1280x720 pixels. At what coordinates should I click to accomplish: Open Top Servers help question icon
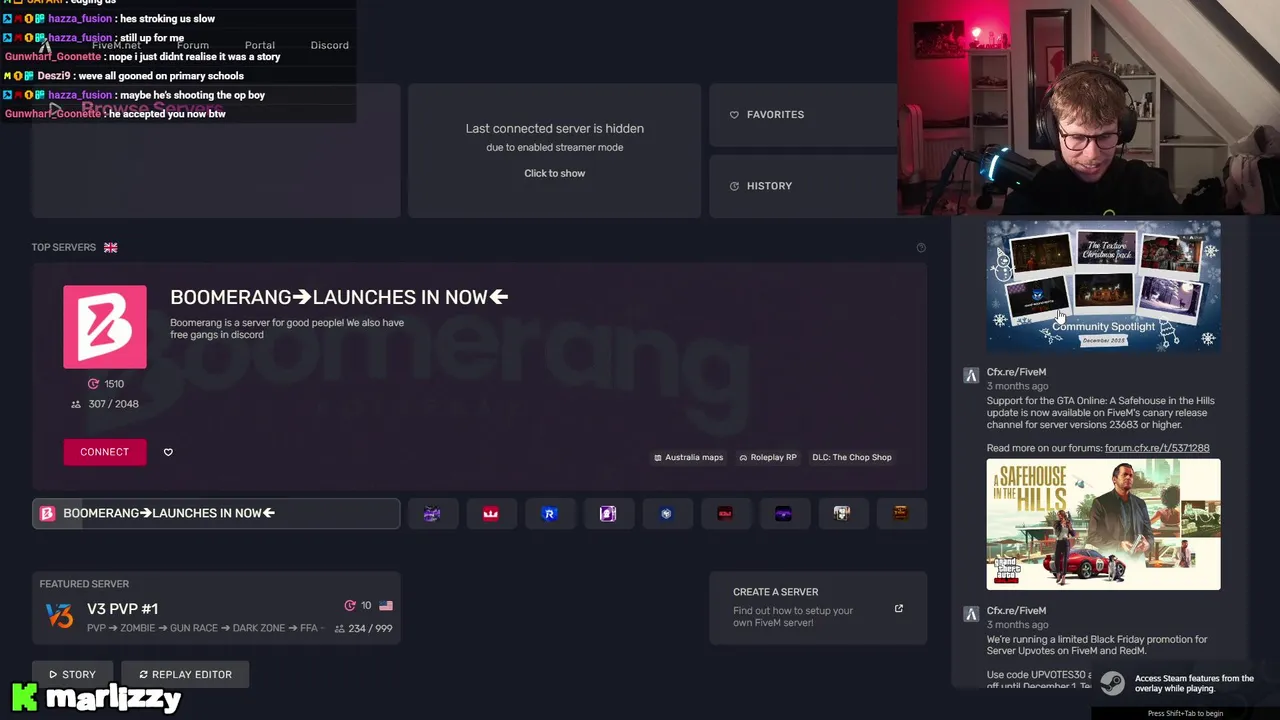click(921, 248)
